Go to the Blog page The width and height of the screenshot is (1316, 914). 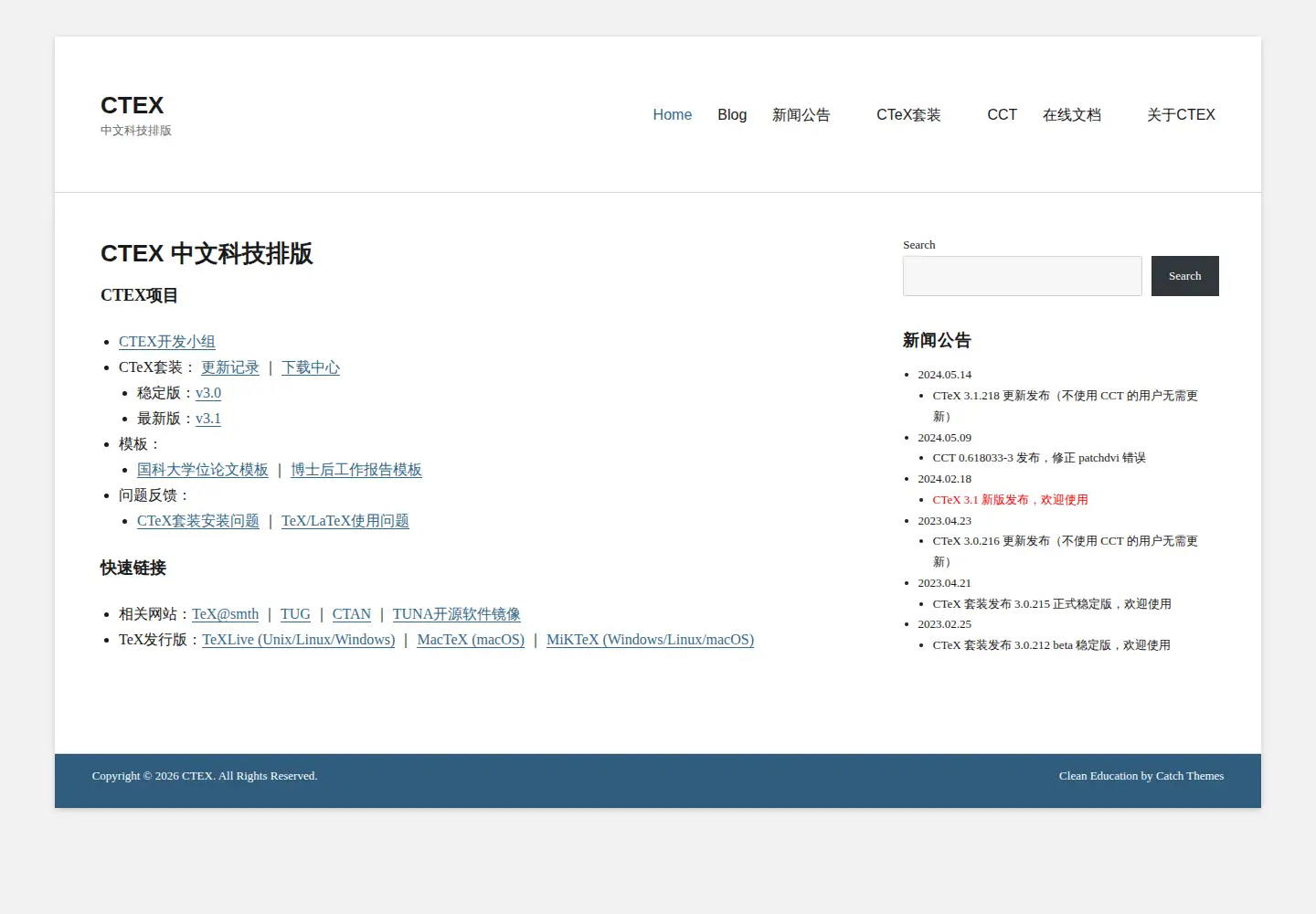click(732, 115)
